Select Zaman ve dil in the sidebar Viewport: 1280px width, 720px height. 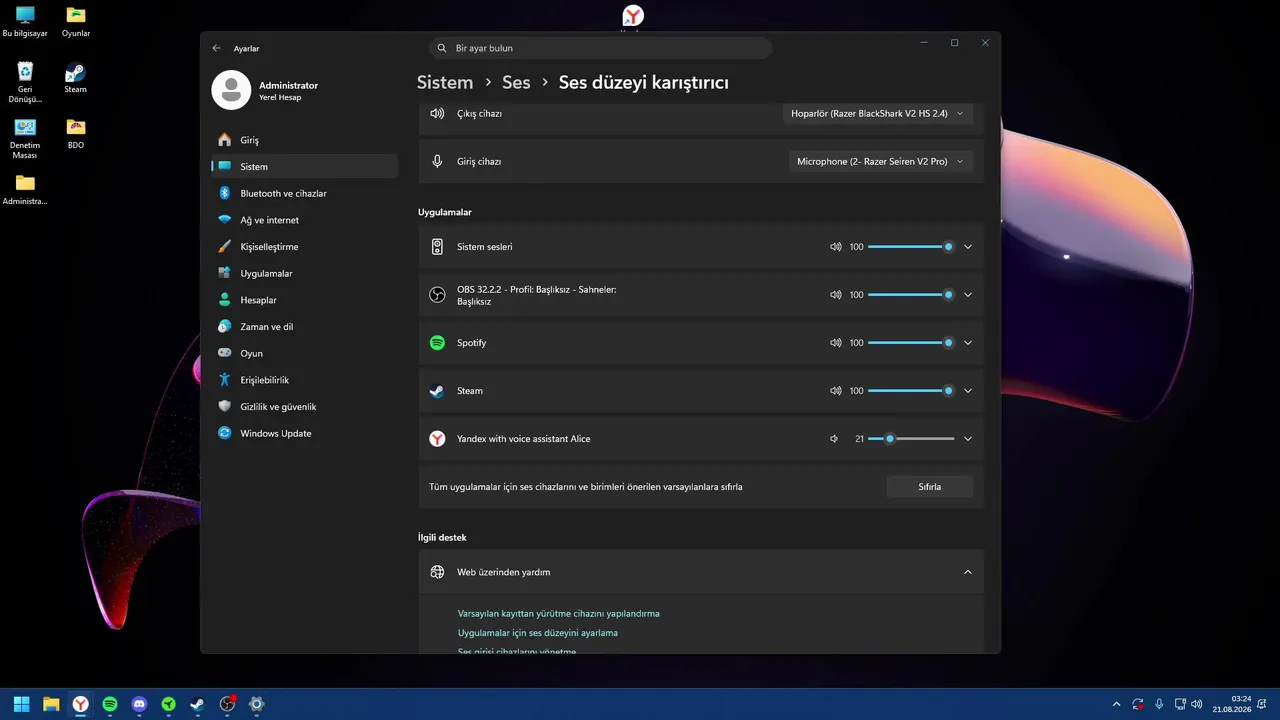(305, 327)
